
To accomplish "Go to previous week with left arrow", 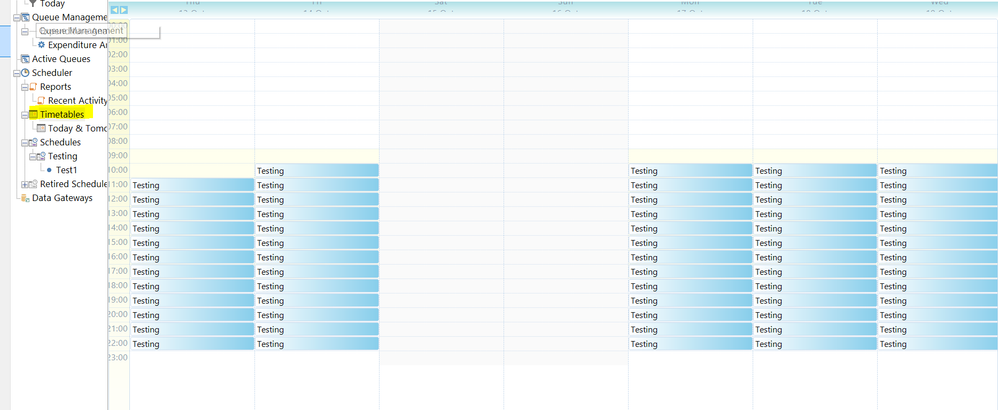I will (115, 10).
